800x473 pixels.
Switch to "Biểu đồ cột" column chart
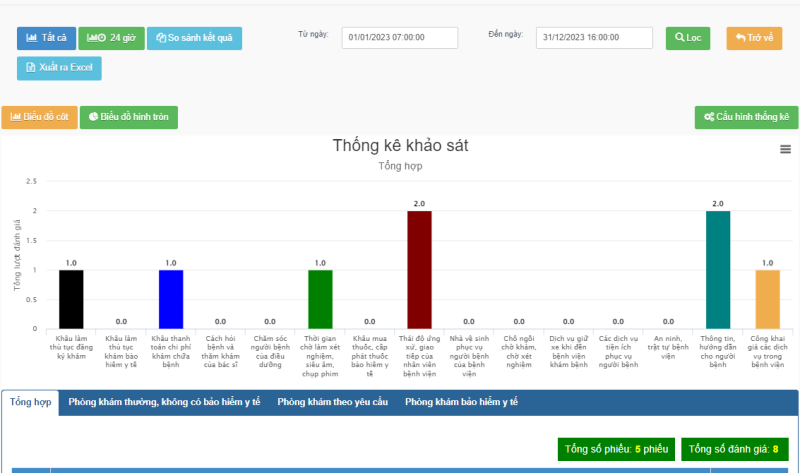click(39, 117)
